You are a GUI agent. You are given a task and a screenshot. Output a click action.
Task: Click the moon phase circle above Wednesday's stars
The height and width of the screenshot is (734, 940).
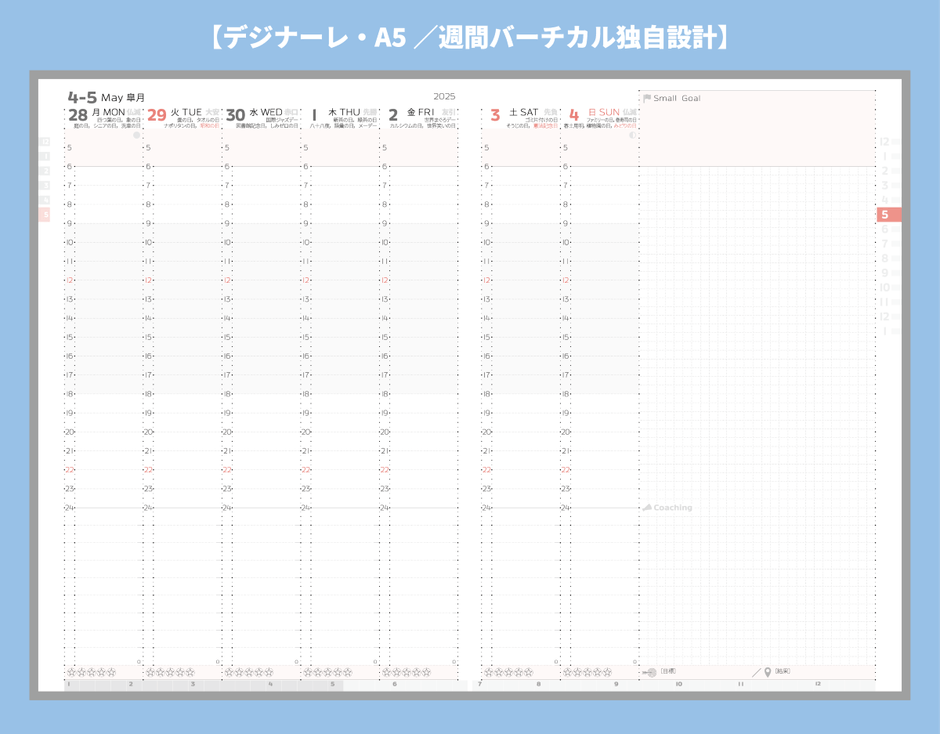point(296,661)
